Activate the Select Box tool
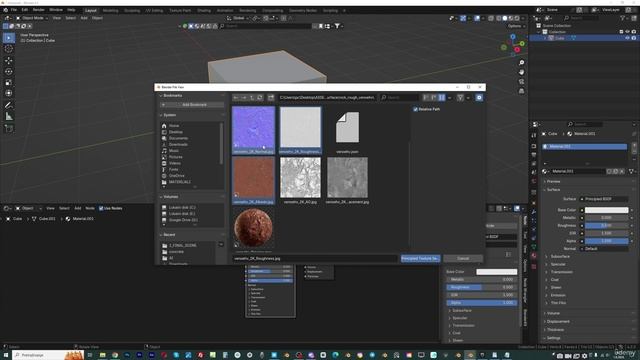Viewport: 640px width, 360px height. (9, 38)
